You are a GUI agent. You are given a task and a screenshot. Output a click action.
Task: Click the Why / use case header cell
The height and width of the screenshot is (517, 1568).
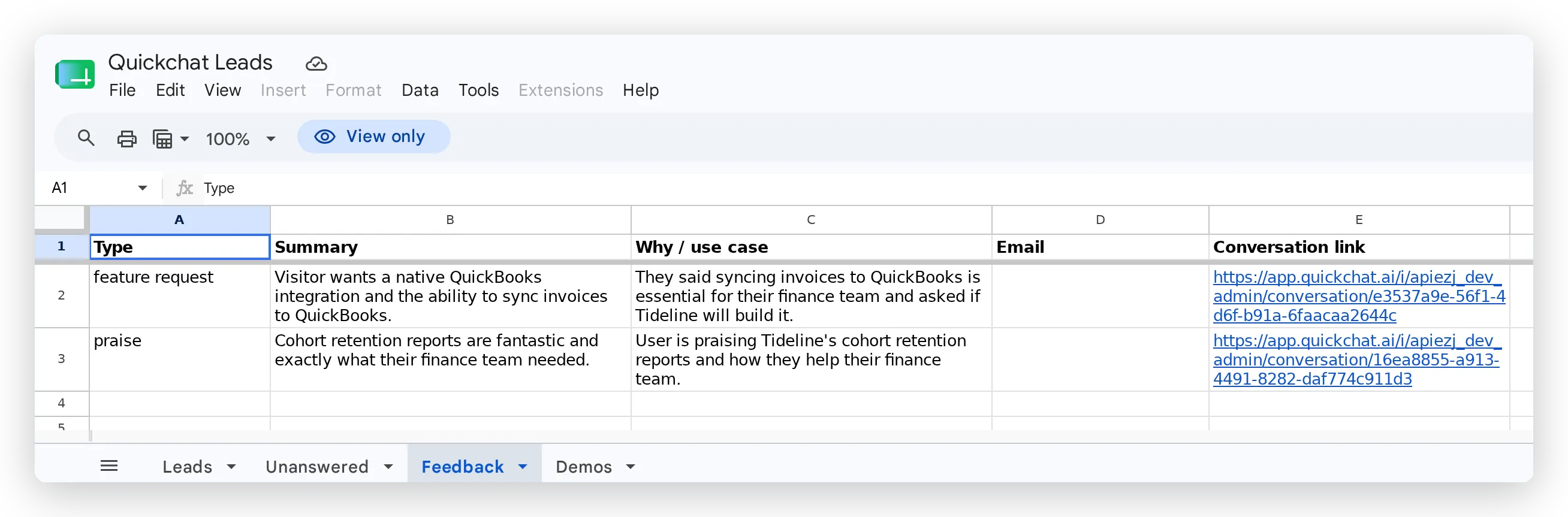pos(812,247)
